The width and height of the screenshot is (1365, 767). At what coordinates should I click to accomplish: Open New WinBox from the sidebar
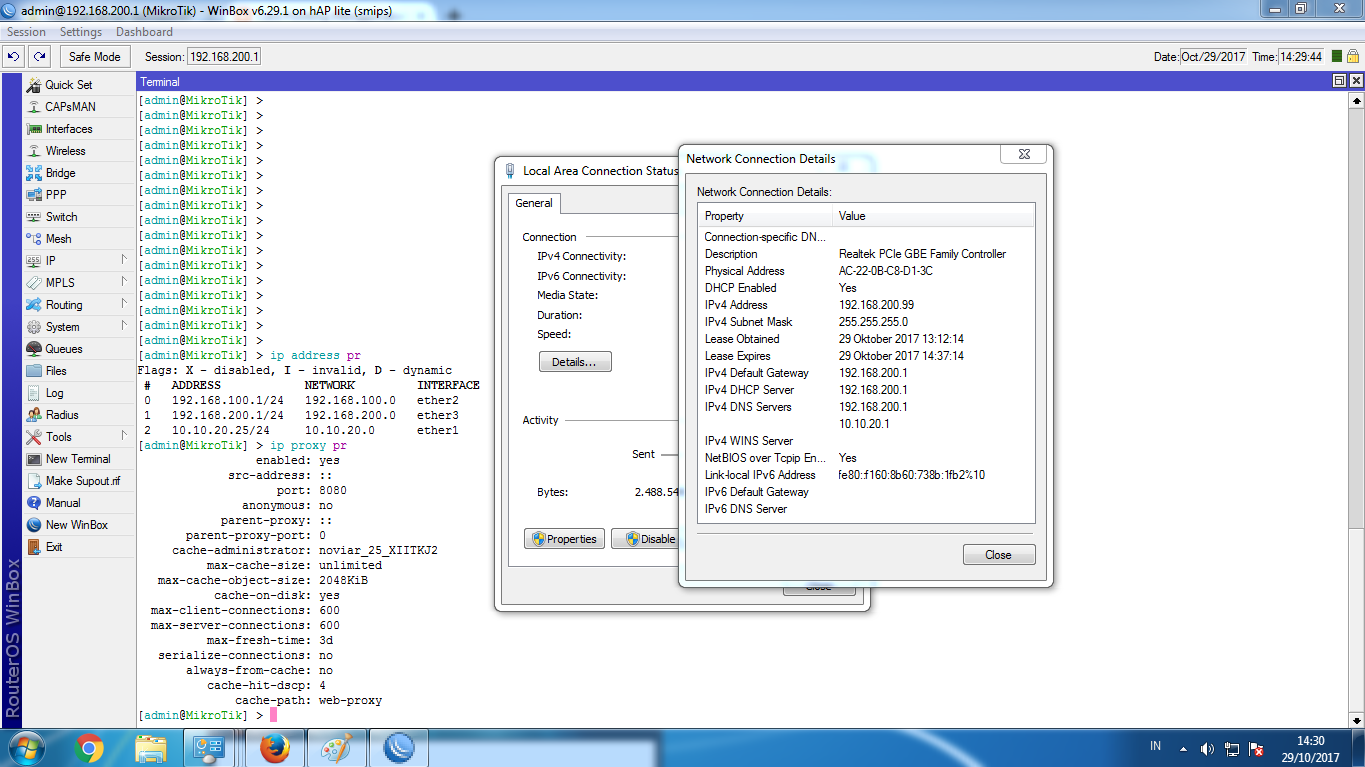(x=78, y=525)
